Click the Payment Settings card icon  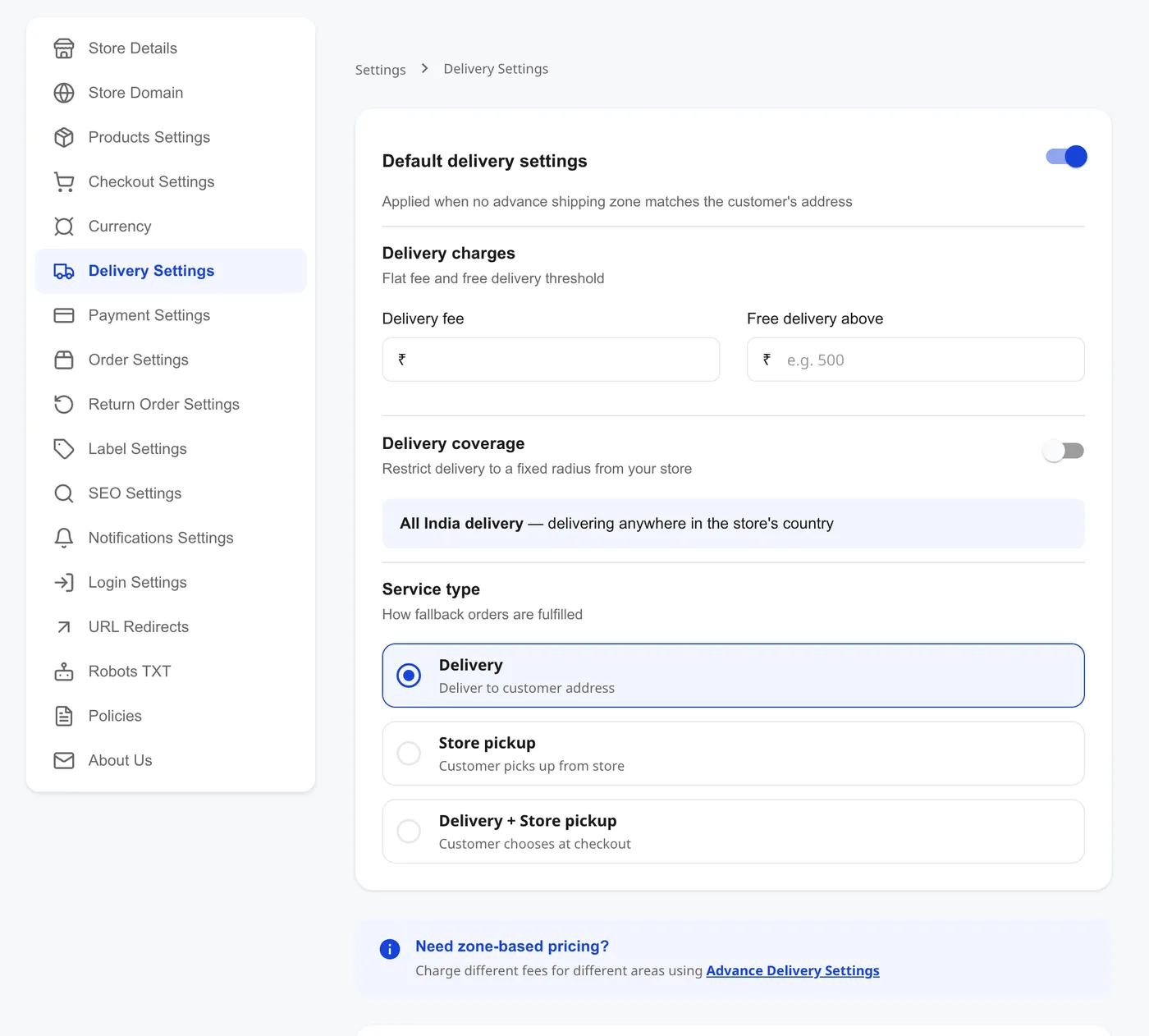[x=64, y=315]
